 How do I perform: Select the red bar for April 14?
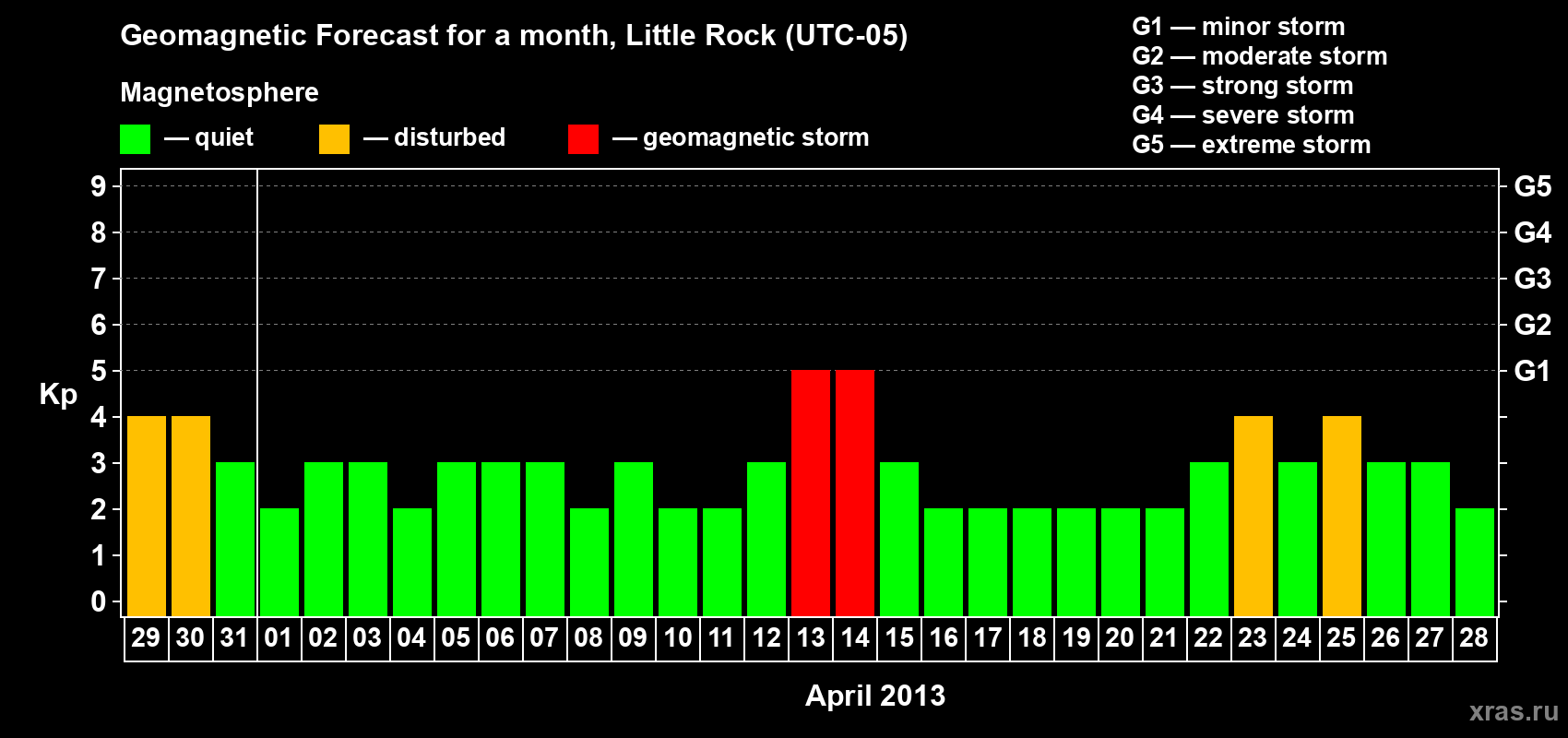(x=855, y=493)
